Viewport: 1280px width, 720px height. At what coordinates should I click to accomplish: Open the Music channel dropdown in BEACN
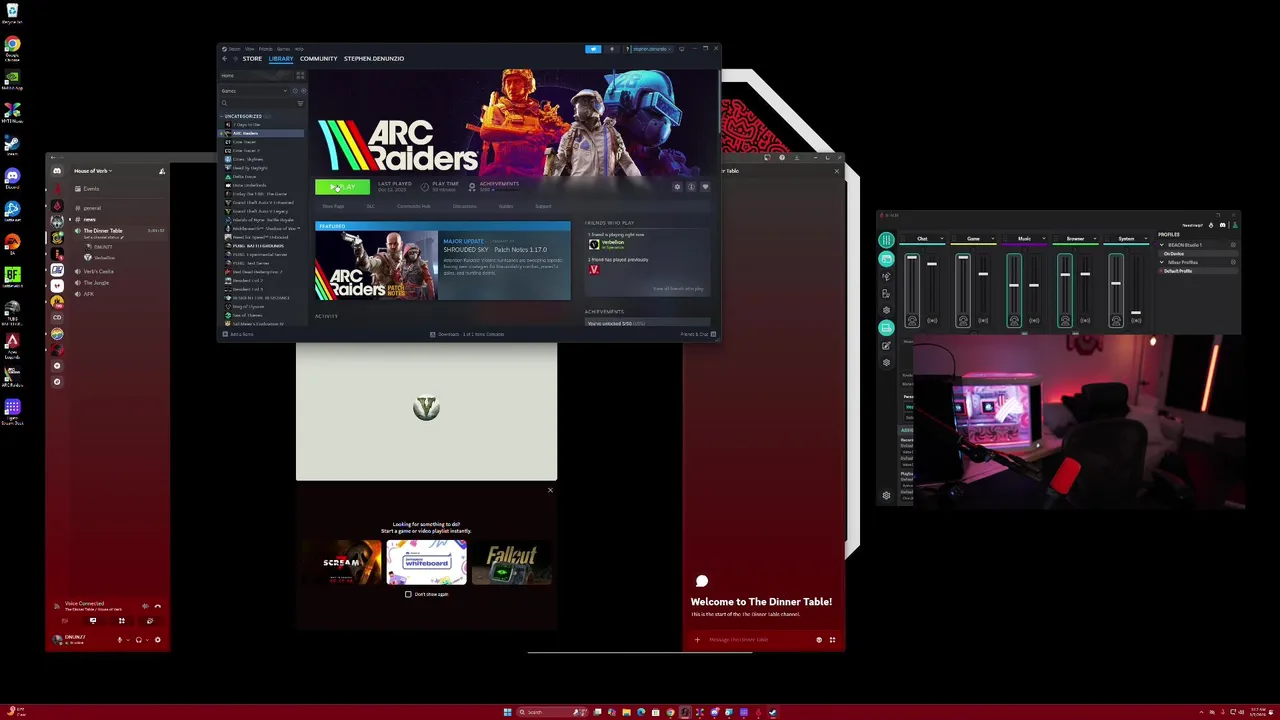click(1044, 238)
